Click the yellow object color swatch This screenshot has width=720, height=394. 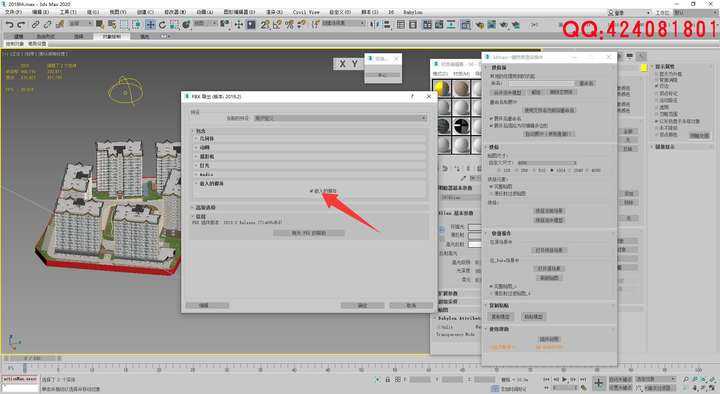click(x=644, y=68)
